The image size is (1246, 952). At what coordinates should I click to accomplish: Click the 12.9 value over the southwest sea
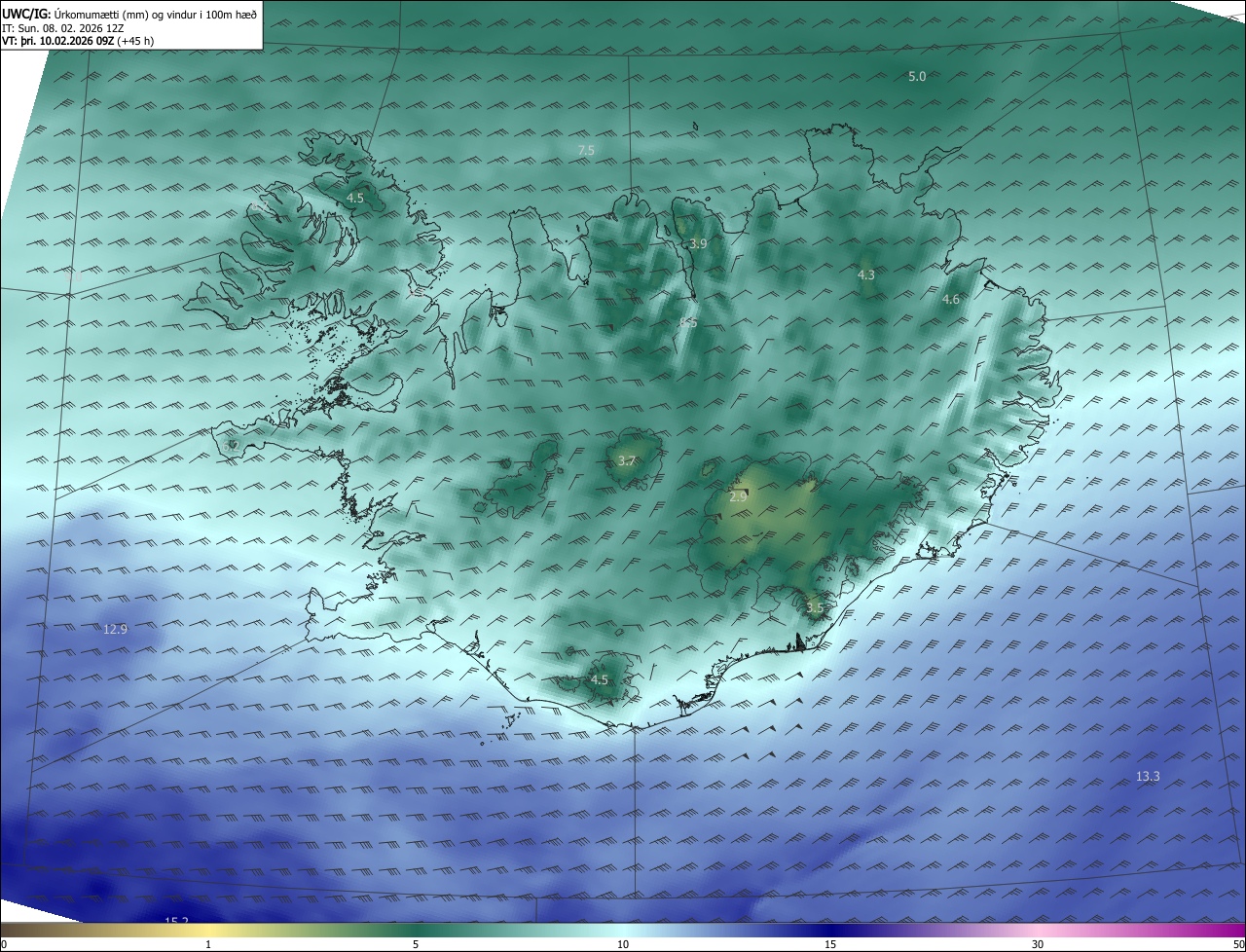(115, 629)
